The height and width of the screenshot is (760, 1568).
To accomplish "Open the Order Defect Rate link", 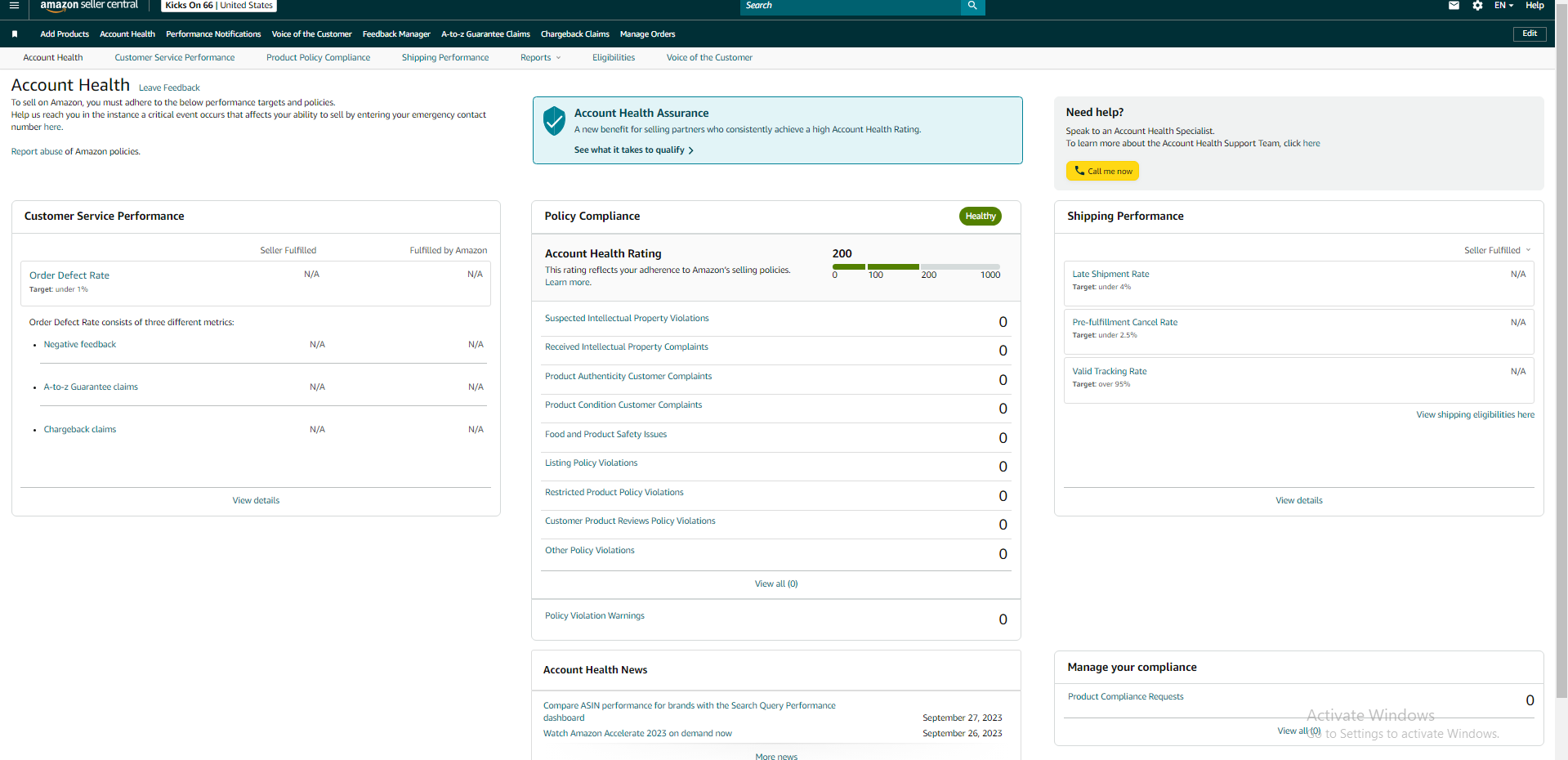I will pyautogui.click(x=69, y=275).
